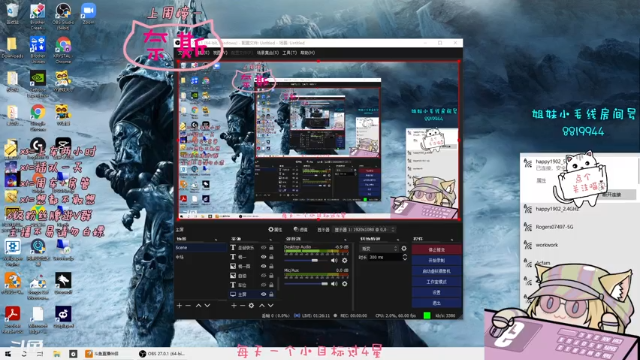This screenshot has height=360, width=640.
Task: Open 属性 properties button above scenes
Action: coord(275,229)
